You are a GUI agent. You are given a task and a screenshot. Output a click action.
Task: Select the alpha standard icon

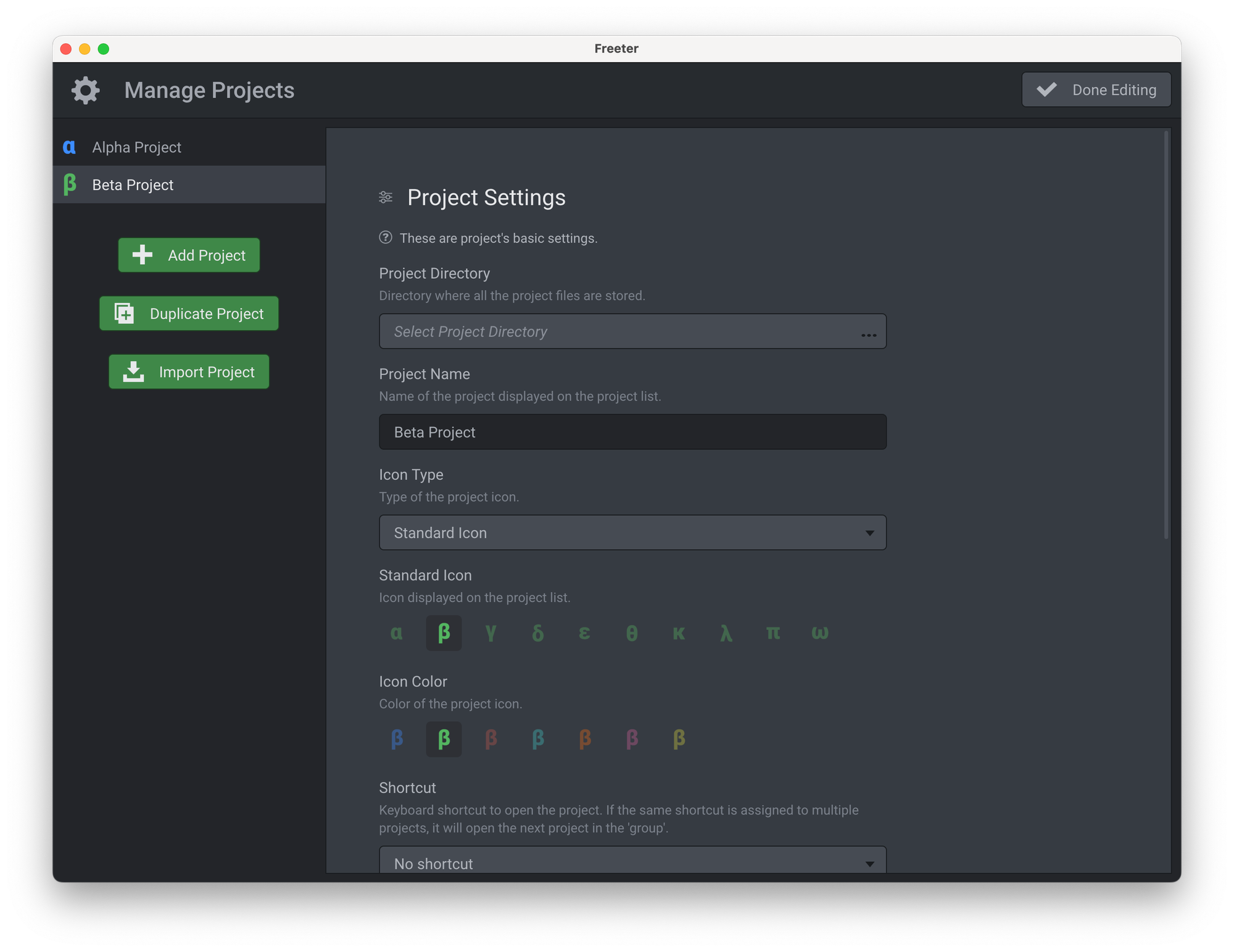[397, 633]
